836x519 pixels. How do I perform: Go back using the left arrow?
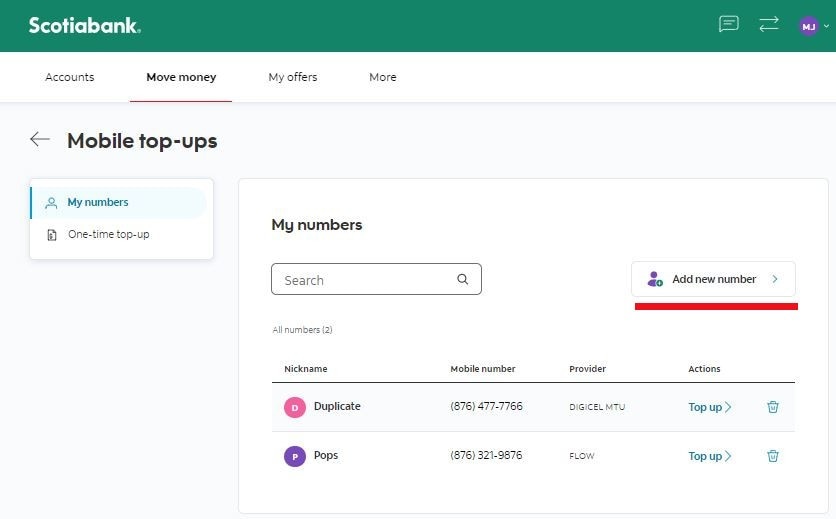[x=40, y=140]
